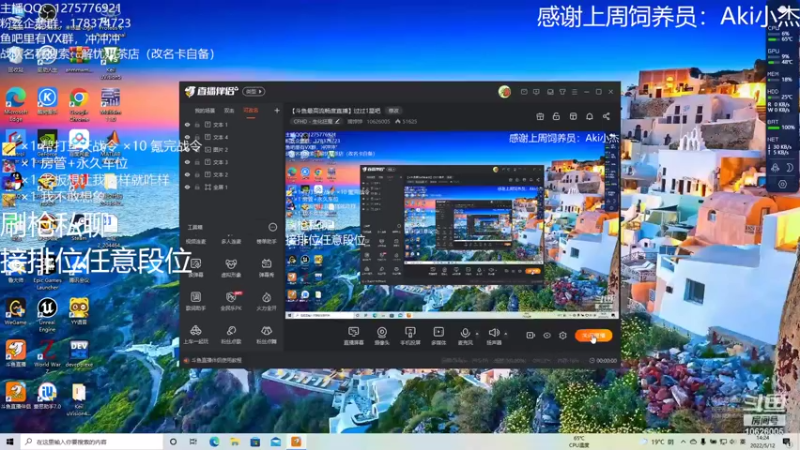Expand the pill dropdown beside the app logo
Viewport: 800px width, 450px height.
254,91
